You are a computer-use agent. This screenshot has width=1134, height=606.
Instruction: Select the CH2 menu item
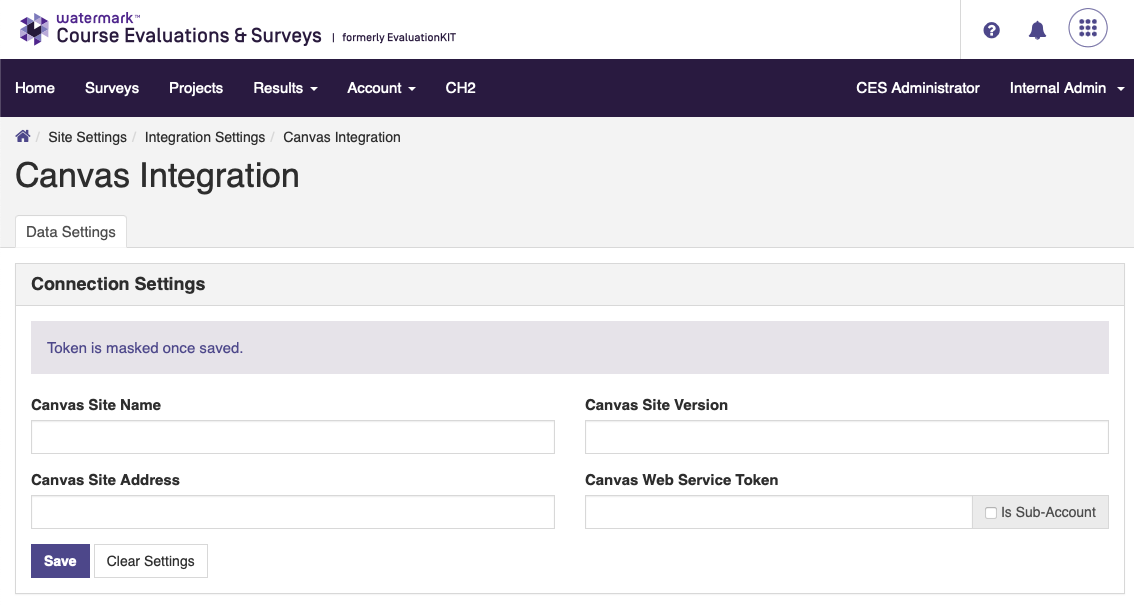pyautogui.click(x=461, y=88)
